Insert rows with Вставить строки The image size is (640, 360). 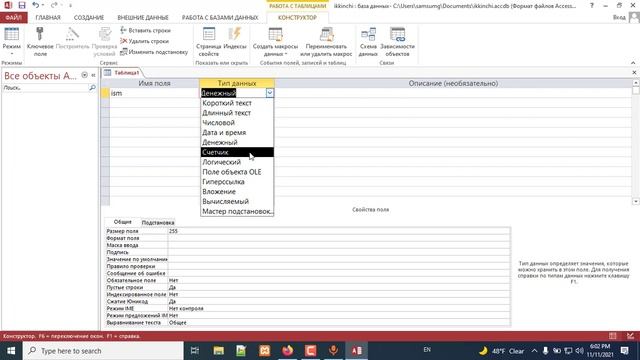coord(146,30)
